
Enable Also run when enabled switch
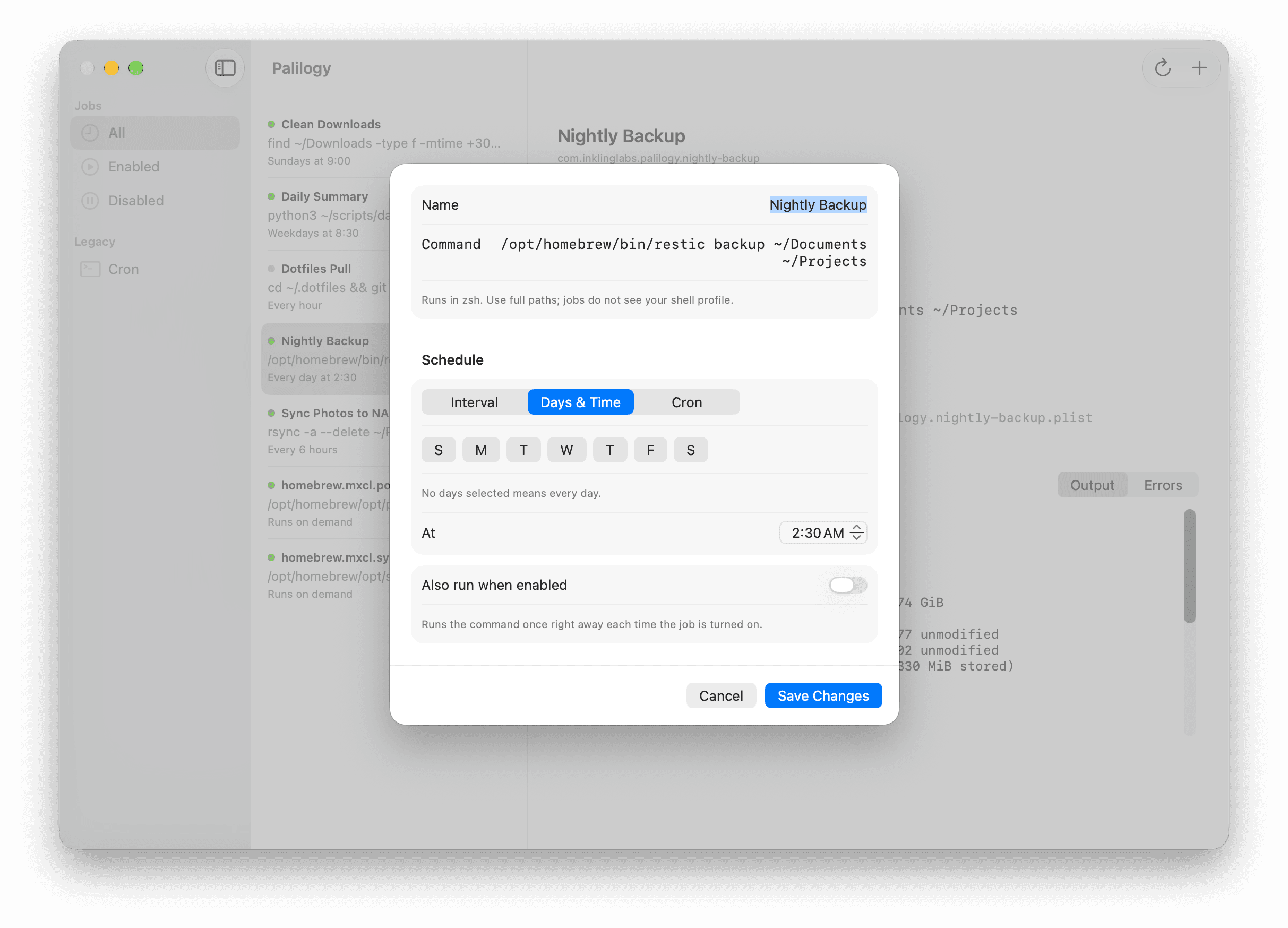tap(848, 585)
